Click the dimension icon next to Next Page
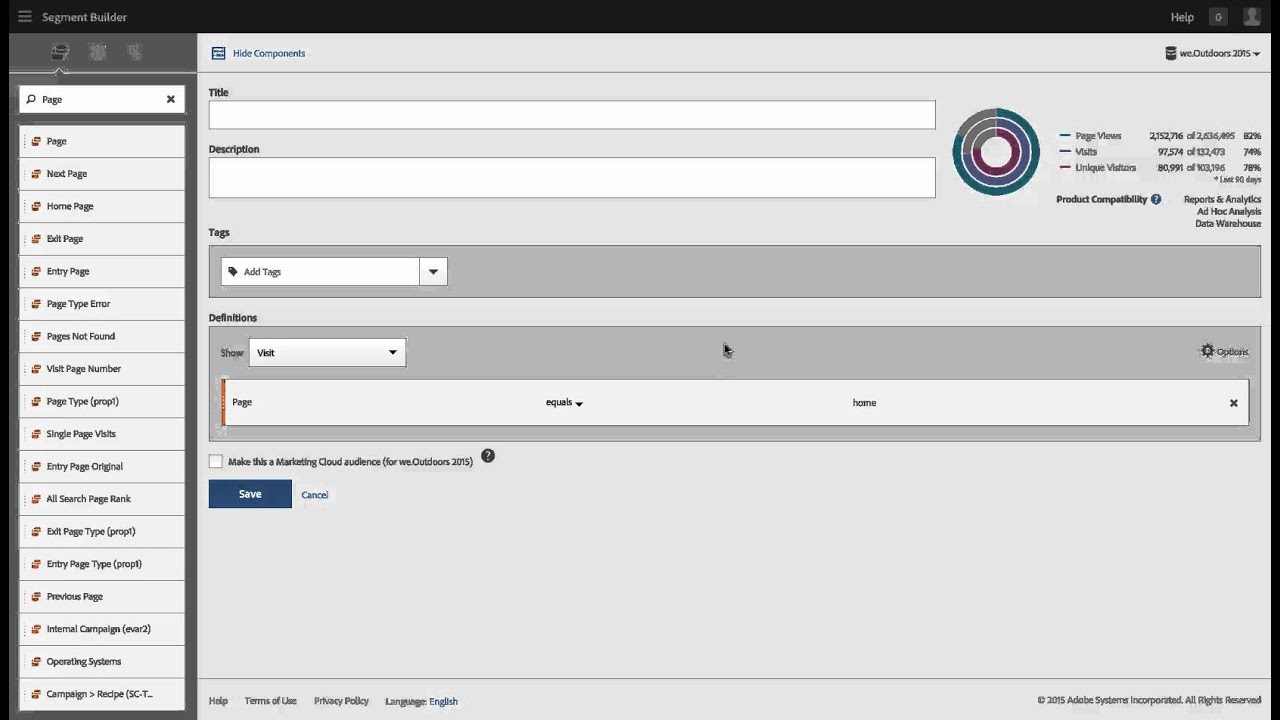Screen dimensions: 1280x720 (36, 174)
